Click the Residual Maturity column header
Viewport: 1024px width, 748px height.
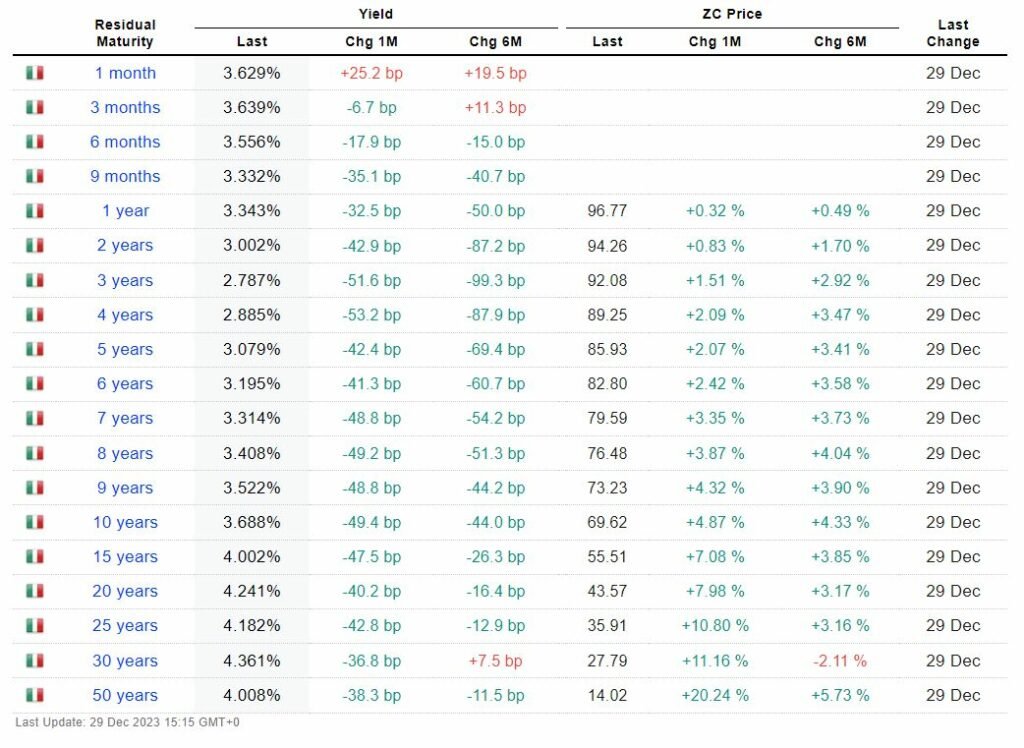(x=125, y=33)
